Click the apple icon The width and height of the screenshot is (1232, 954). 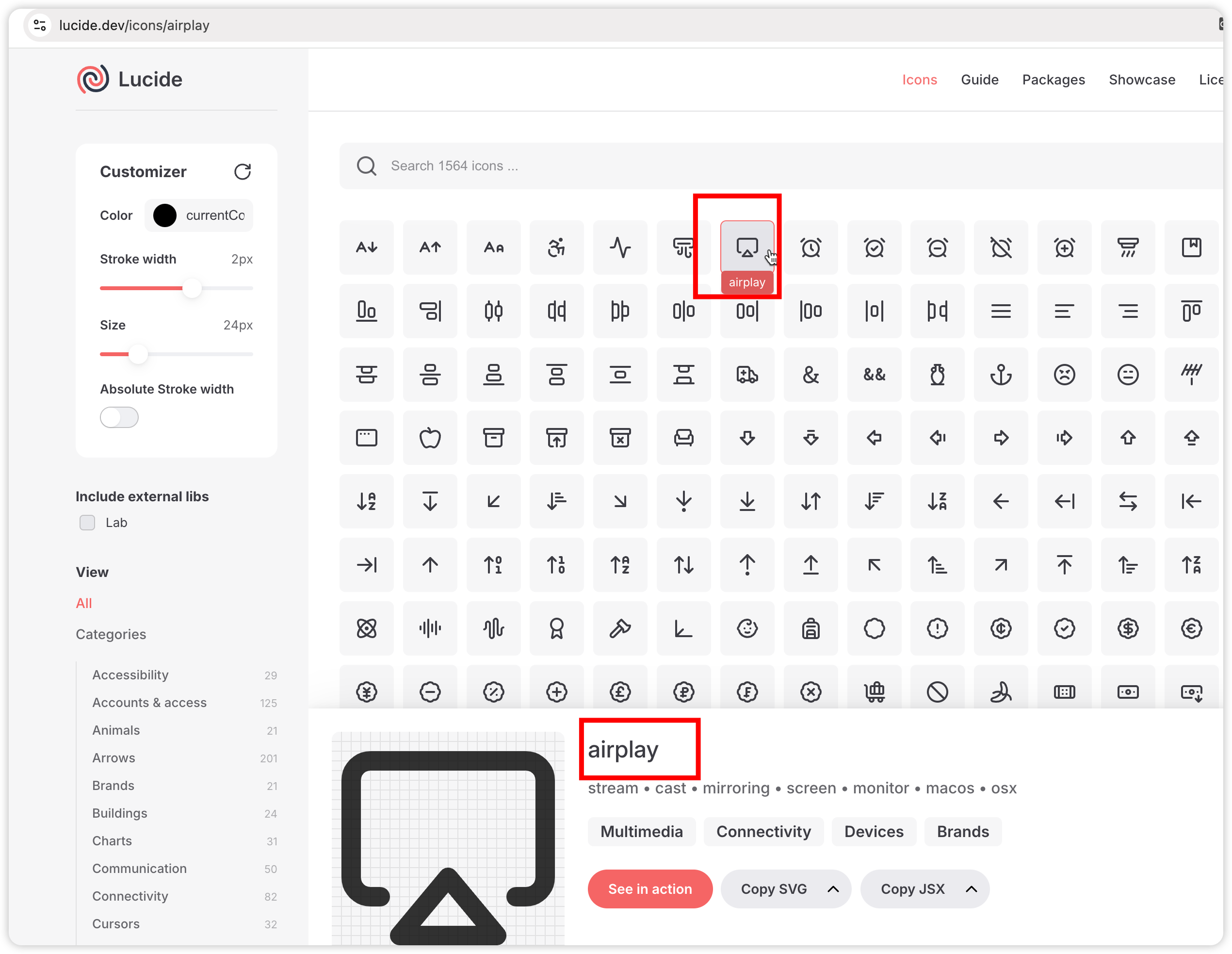point(430,438)
